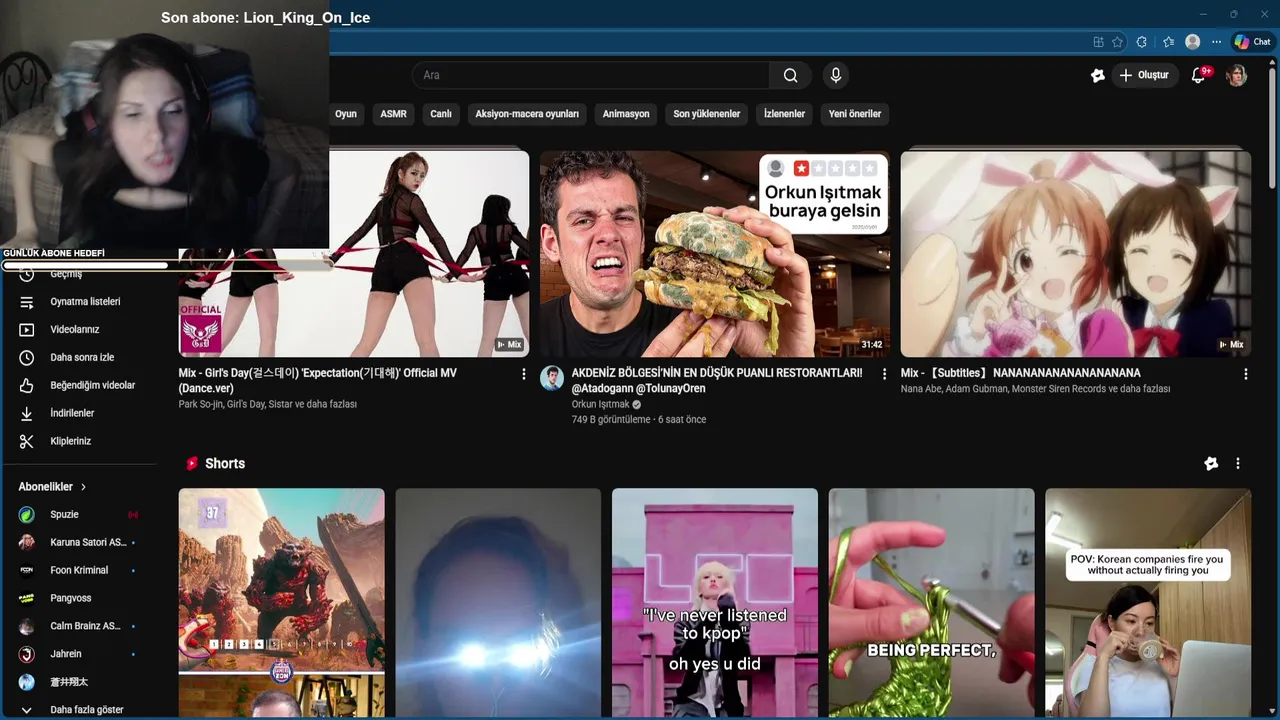Screen dimensions: 1280x720
Task: Open browser favorites list icon
Action: 1168,42
